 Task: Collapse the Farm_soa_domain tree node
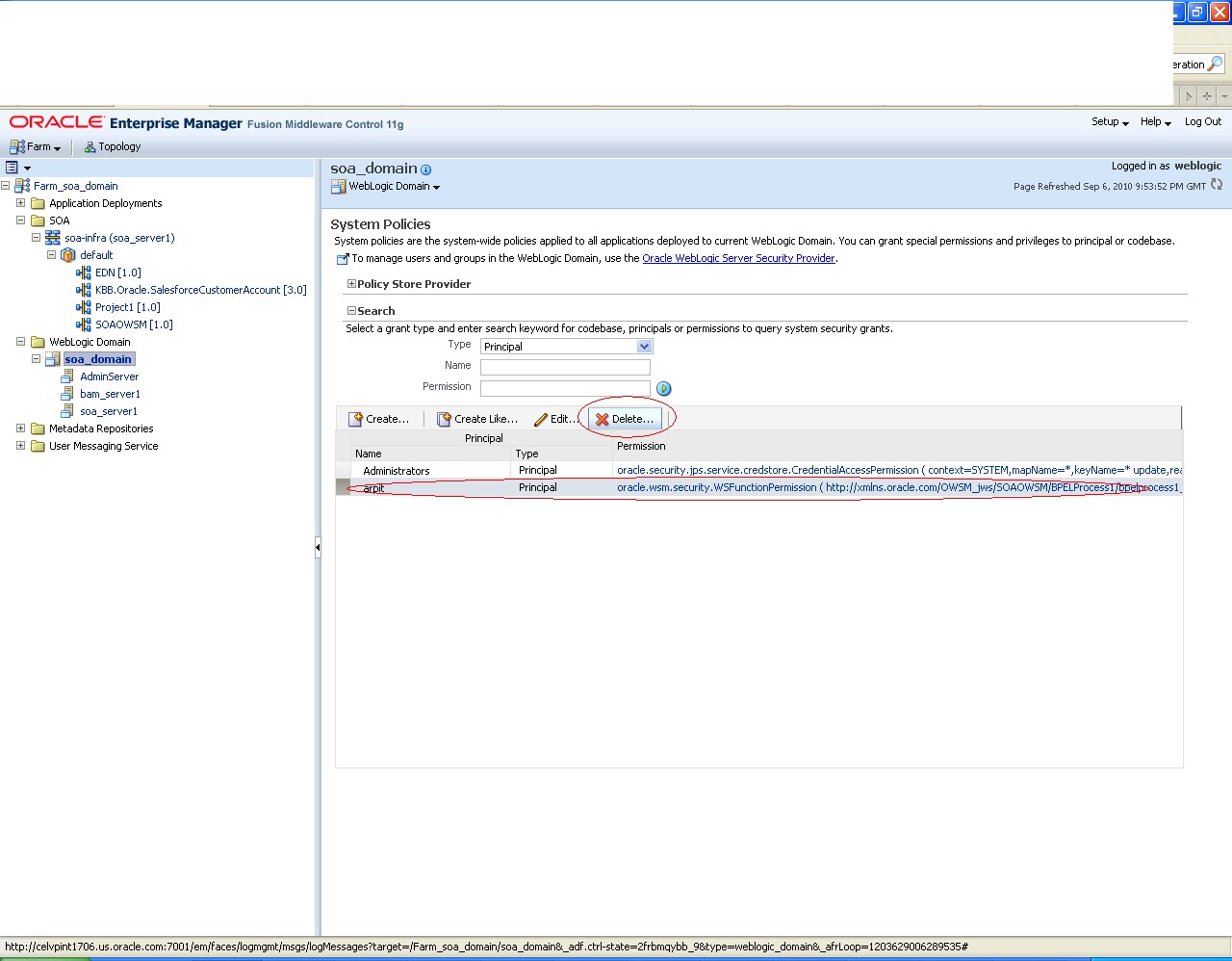[6, 186]
